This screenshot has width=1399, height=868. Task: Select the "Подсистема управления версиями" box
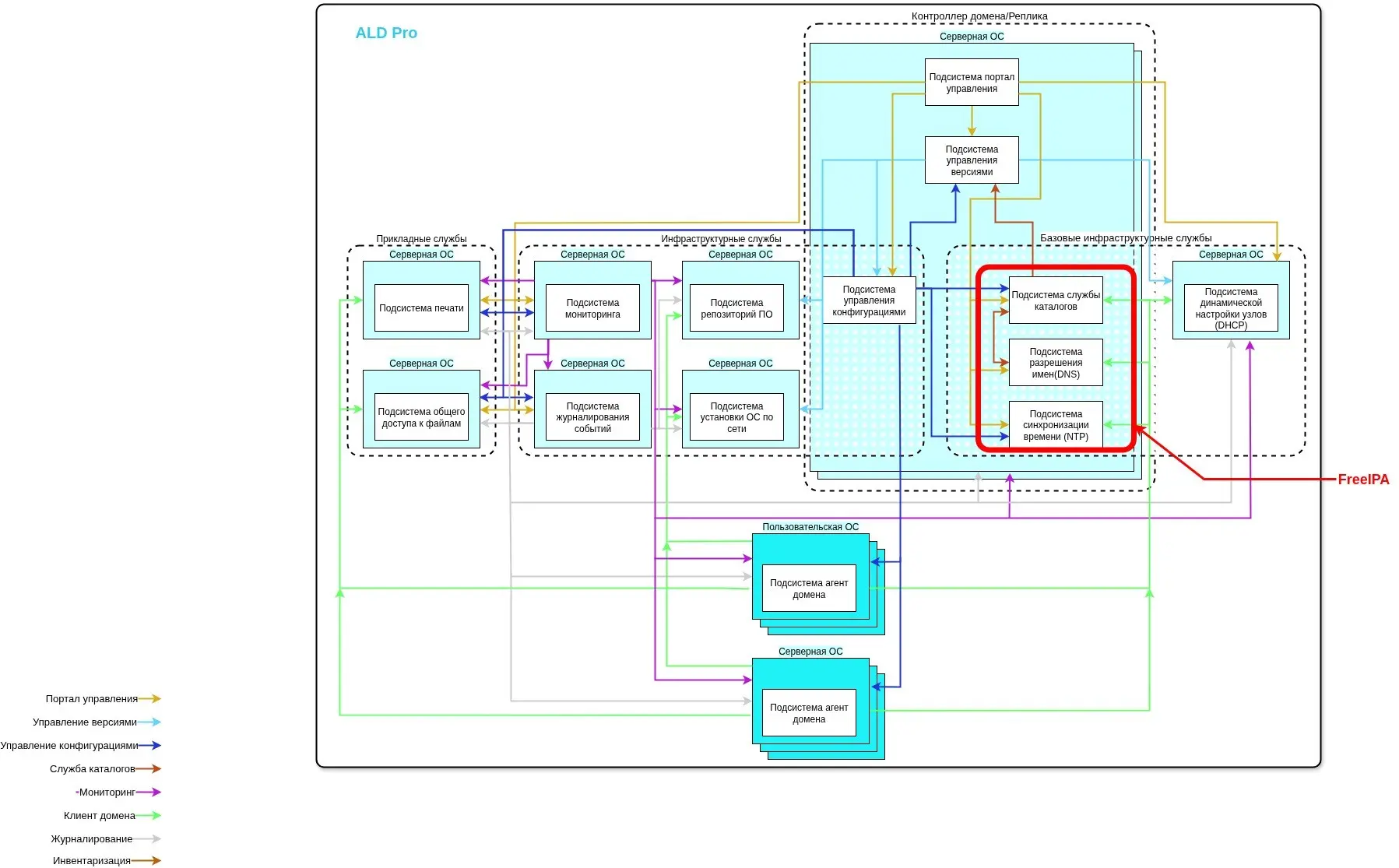(972, 160)
